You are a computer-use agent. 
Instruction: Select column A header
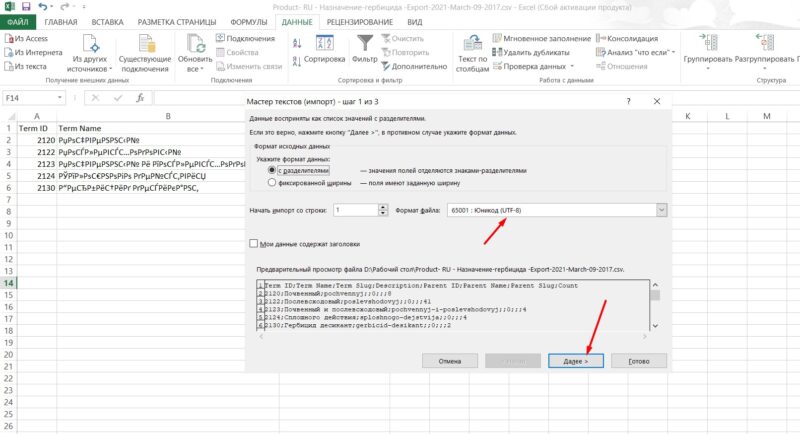(37, 116)
